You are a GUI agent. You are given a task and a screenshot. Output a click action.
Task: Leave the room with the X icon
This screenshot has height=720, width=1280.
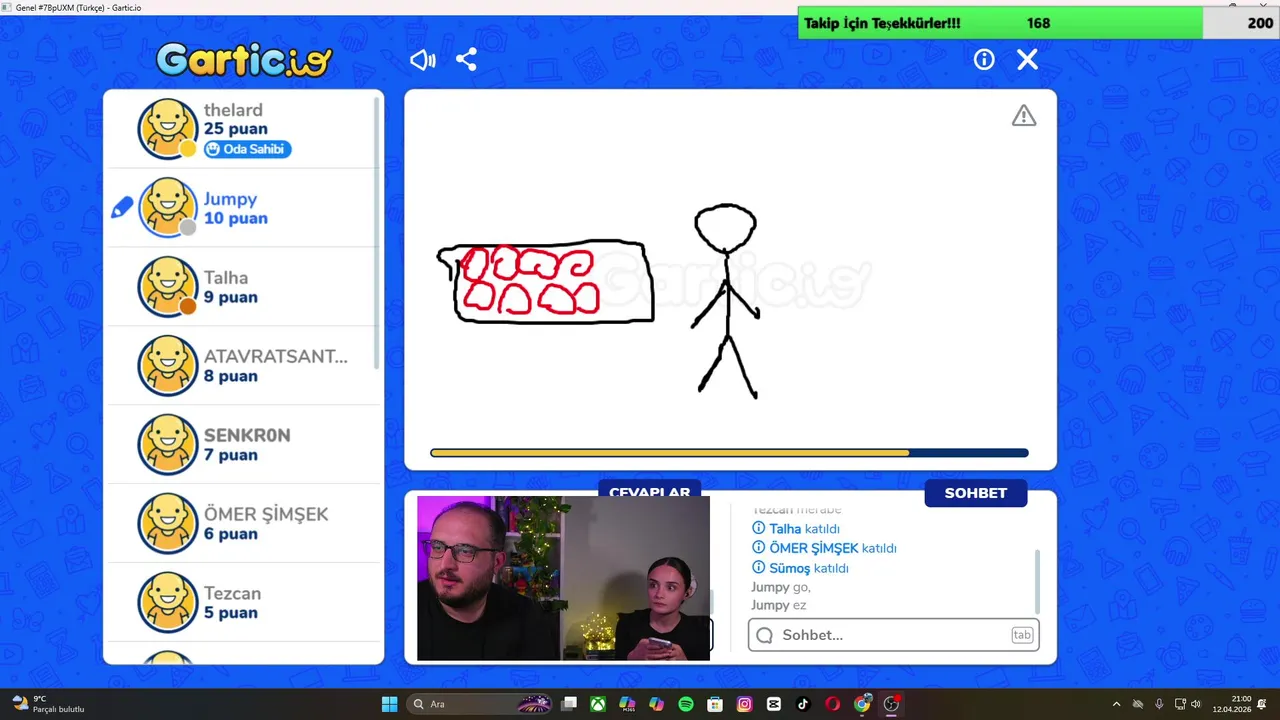pos(1027,60)
